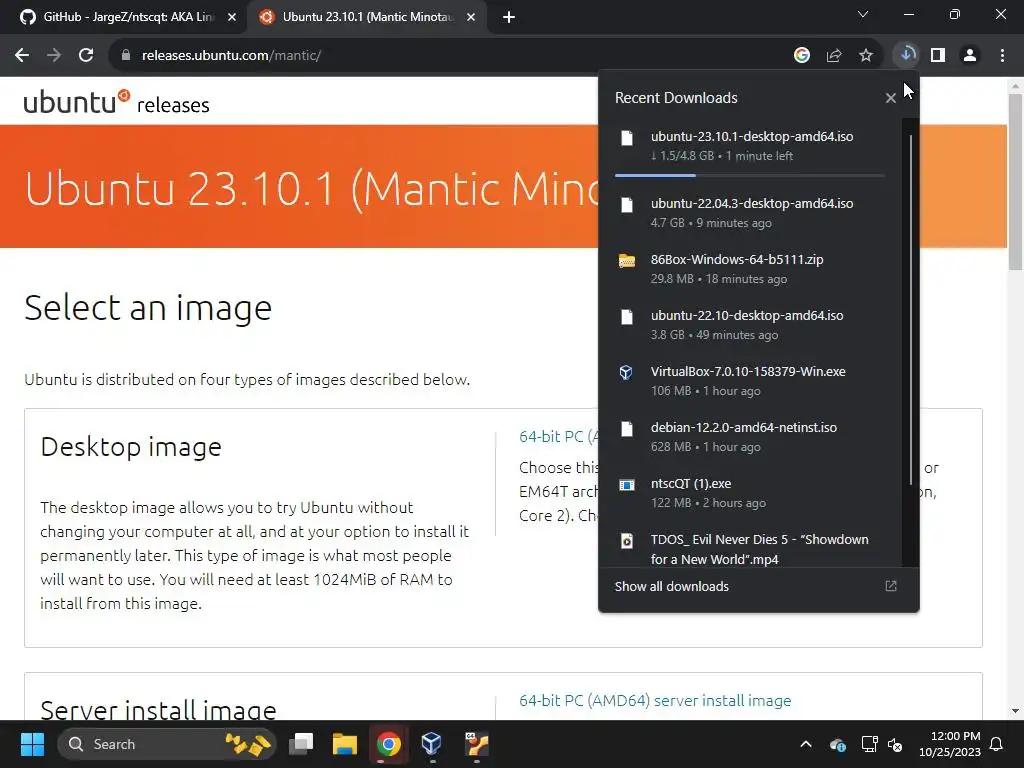Click the muted volume tray icon
Image resolution: width=1024 pixels, height=768 pixels.
(895, 744)
